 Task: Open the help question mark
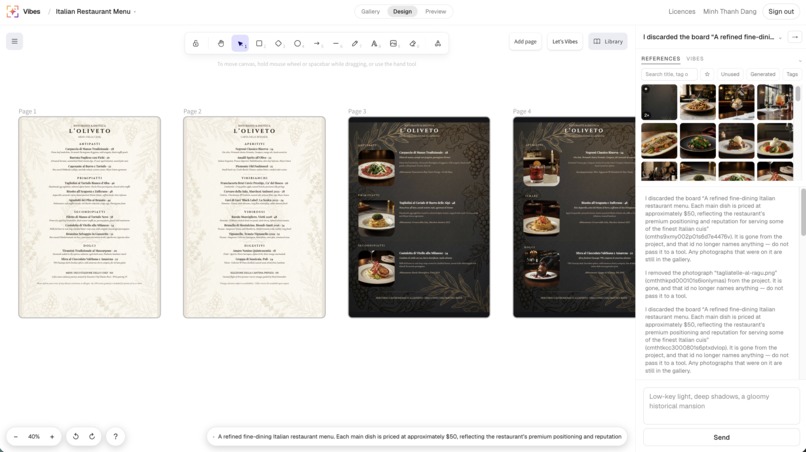click(116, 437)
